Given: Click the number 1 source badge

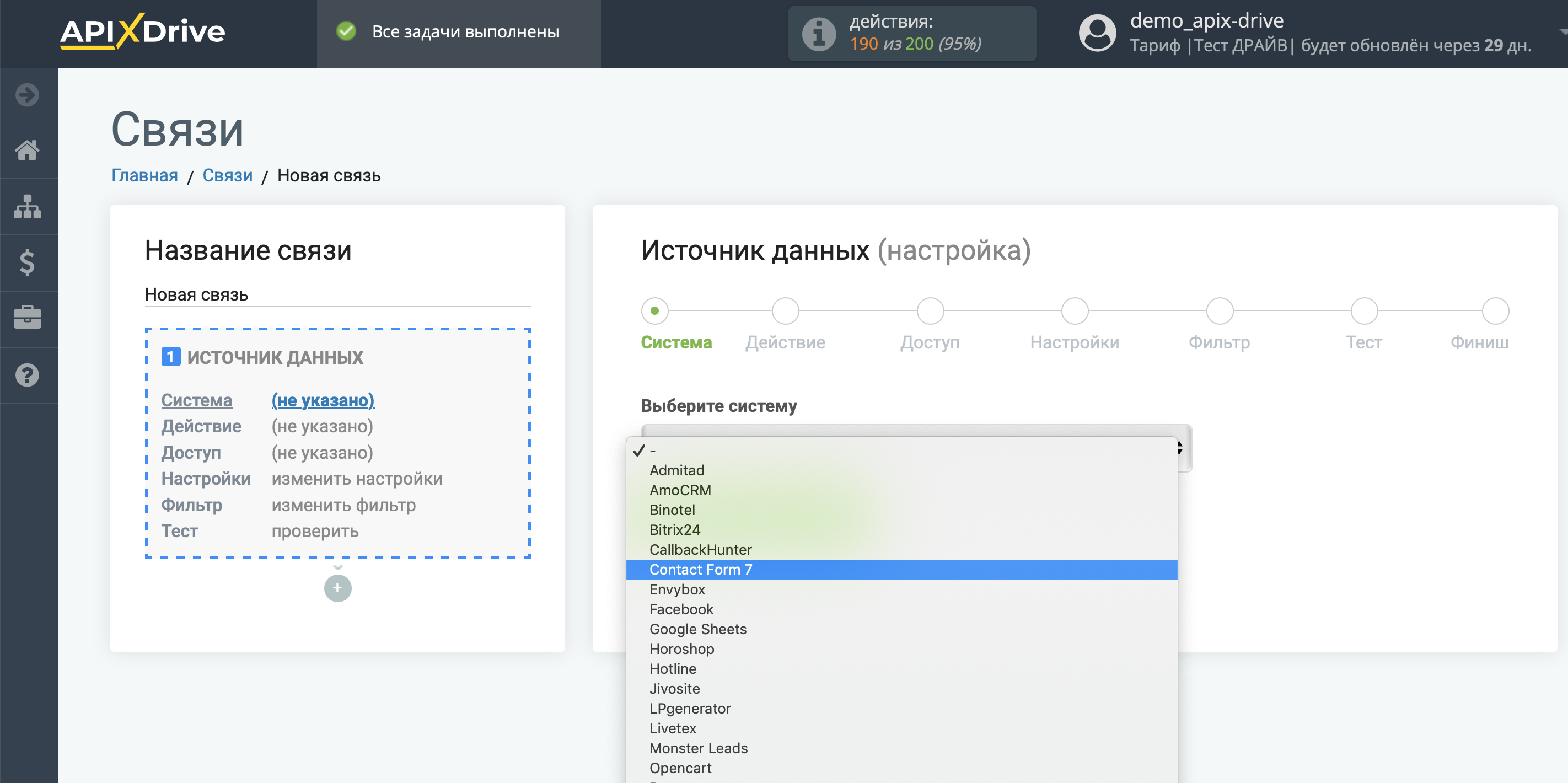Looking at the screenshot, I should [x=170, y=357].
